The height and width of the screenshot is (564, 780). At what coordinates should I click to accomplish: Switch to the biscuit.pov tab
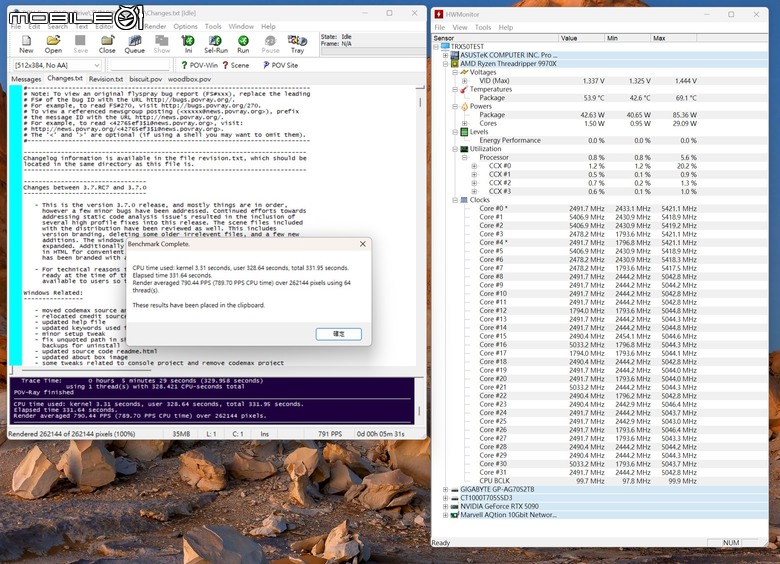tap(146, 79)
